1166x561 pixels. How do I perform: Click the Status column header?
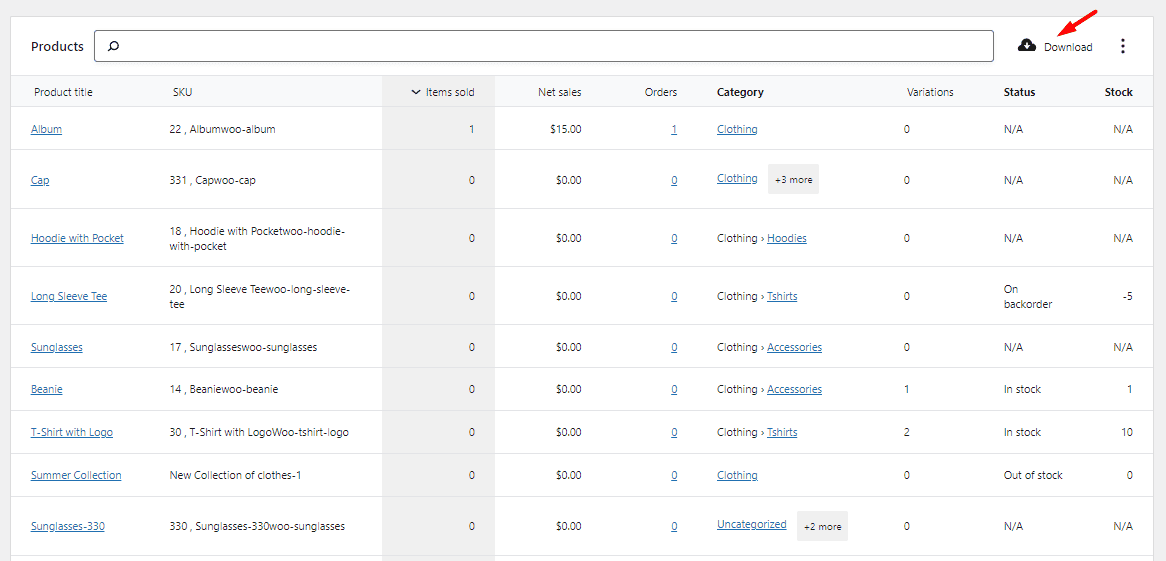1020,92
